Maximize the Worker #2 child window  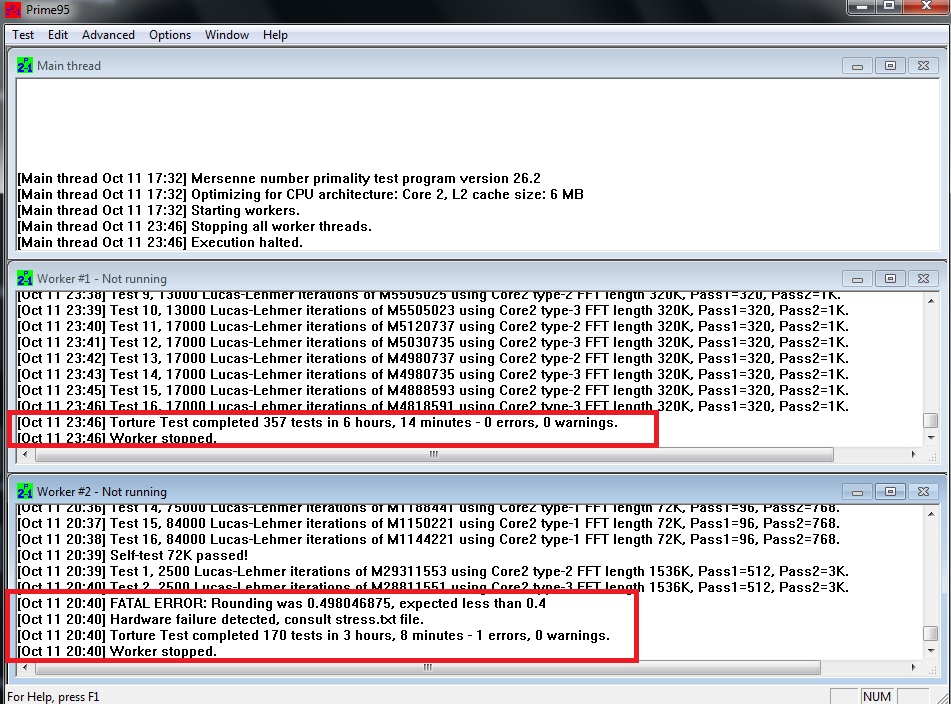890,491
